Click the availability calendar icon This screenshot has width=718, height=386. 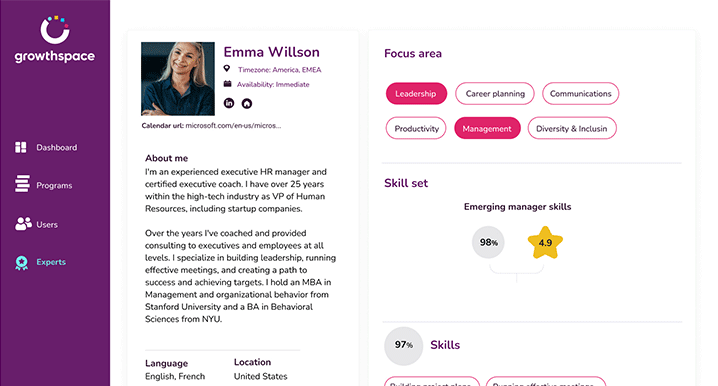point(227,84)
